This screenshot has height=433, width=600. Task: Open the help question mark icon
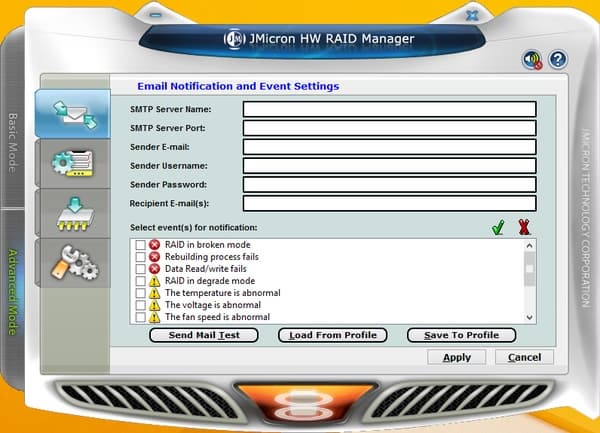[x=558, y=59]
